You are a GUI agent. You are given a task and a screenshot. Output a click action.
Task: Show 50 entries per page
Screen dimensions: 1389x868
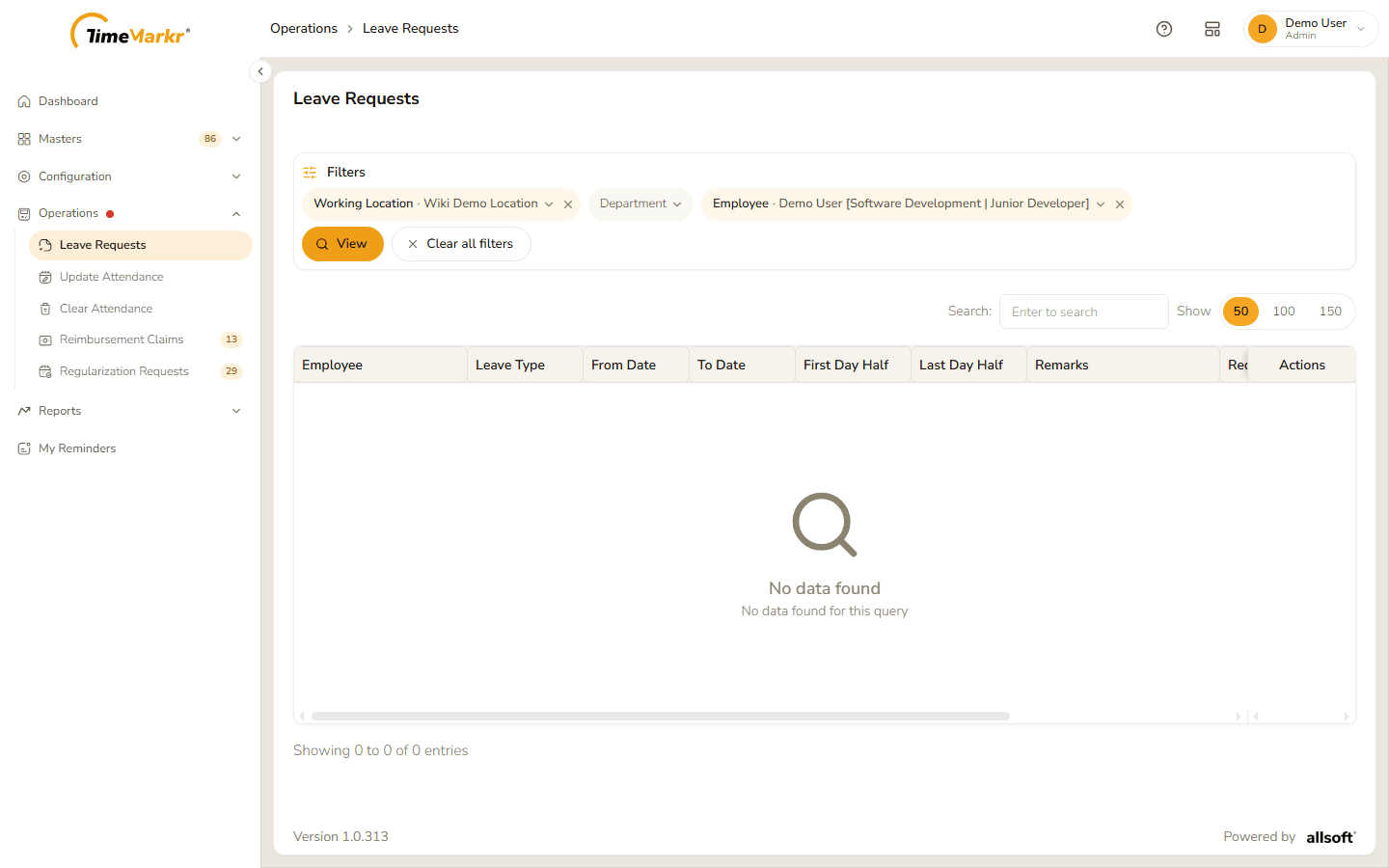(1240, 312)
